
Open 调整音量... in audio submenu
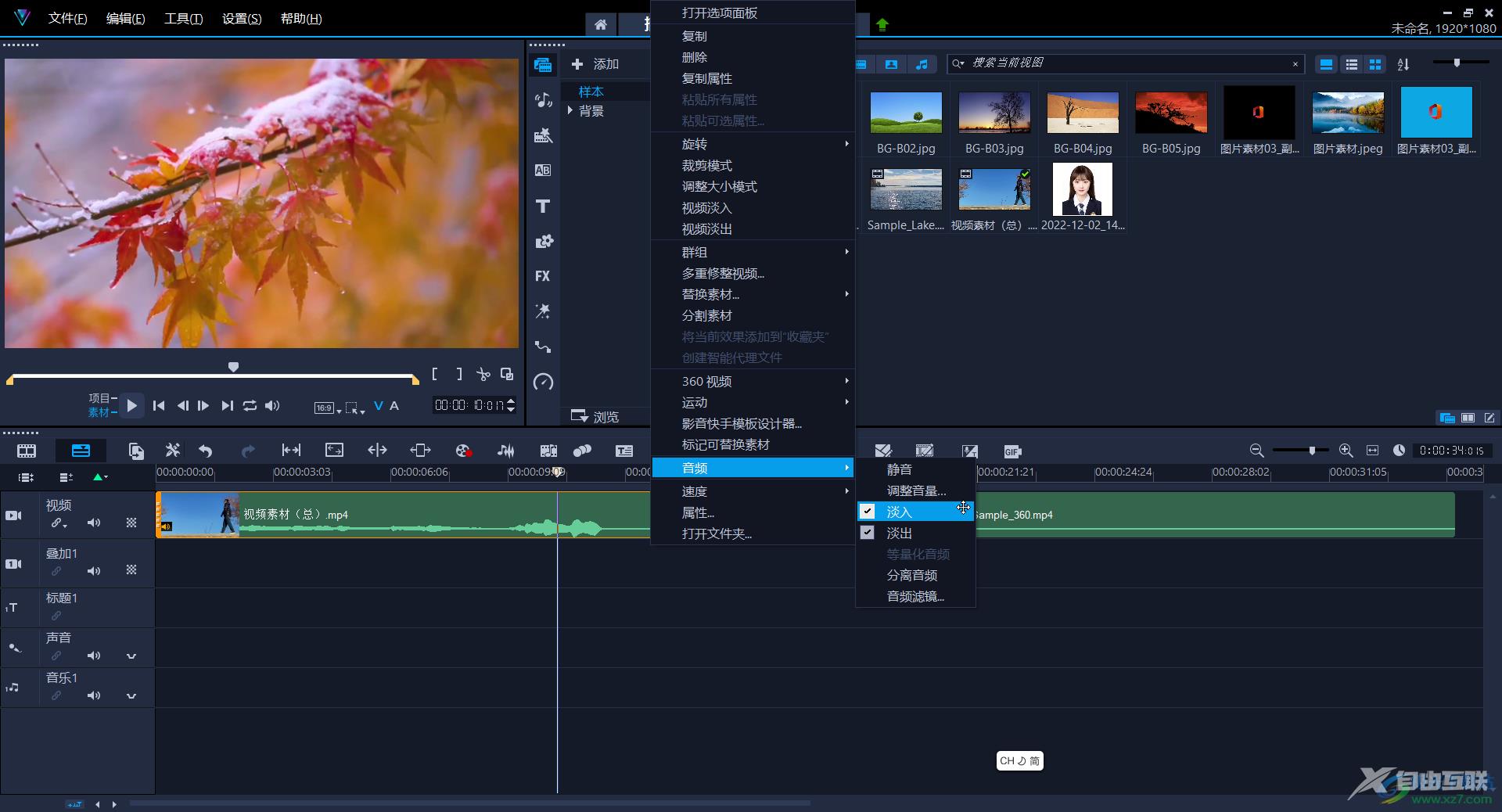pos(915,490)
